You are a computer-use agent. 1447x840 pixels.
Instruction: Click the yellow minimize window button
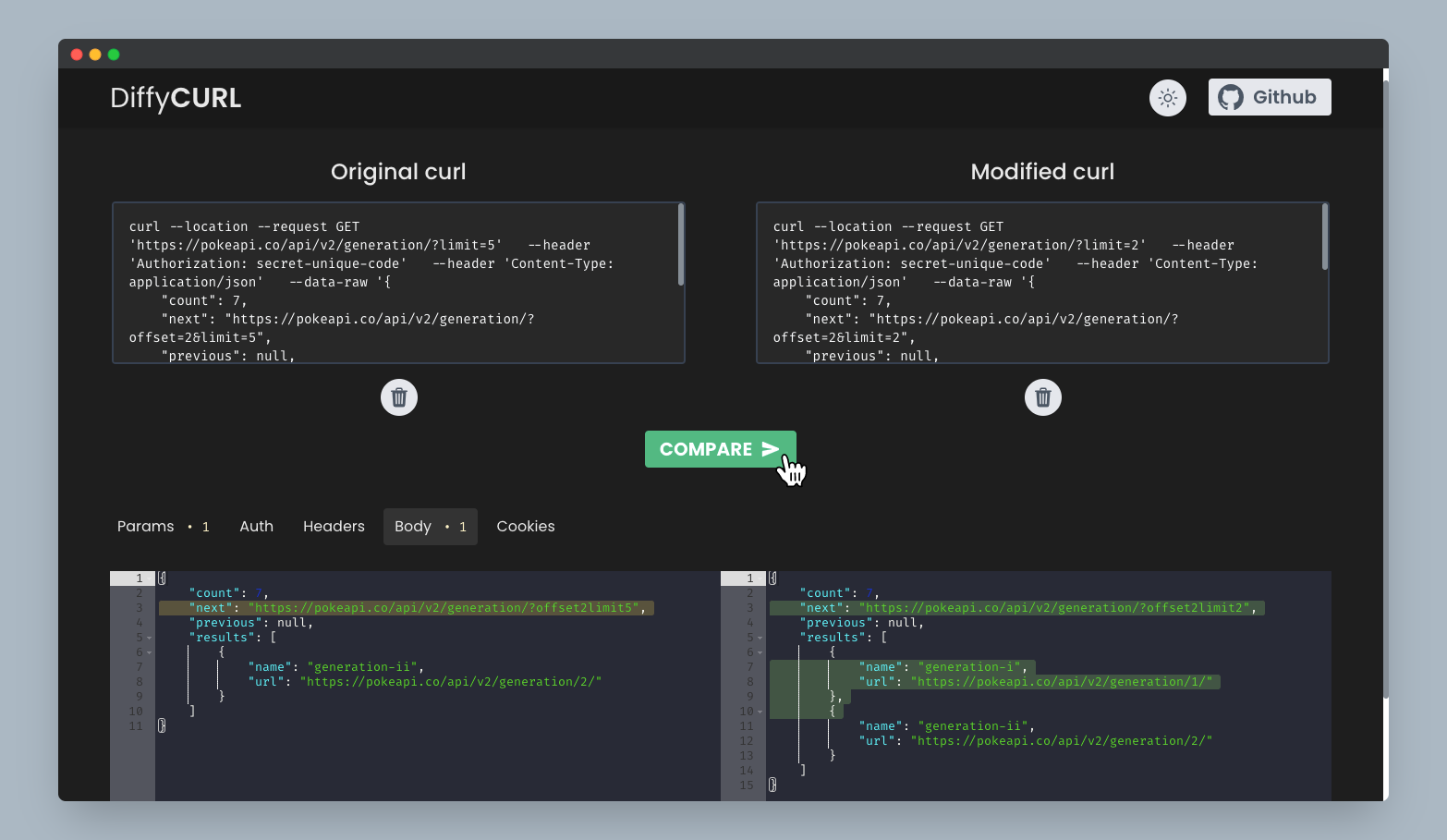click(x=95, y=55)
